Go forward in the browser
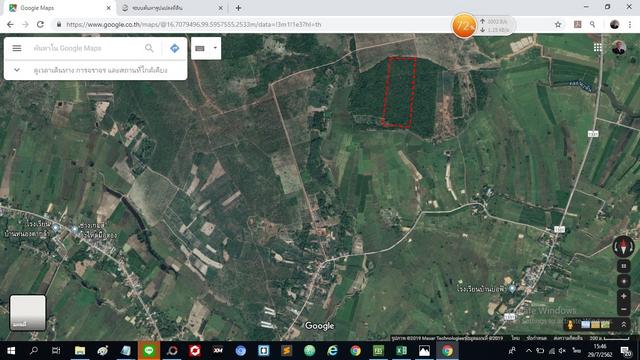The image size is (640, 360). point(25,24)
